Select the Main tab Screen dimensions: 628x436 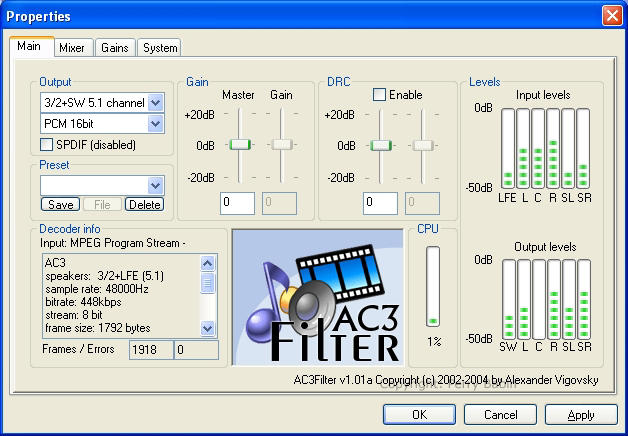point(29,47)
